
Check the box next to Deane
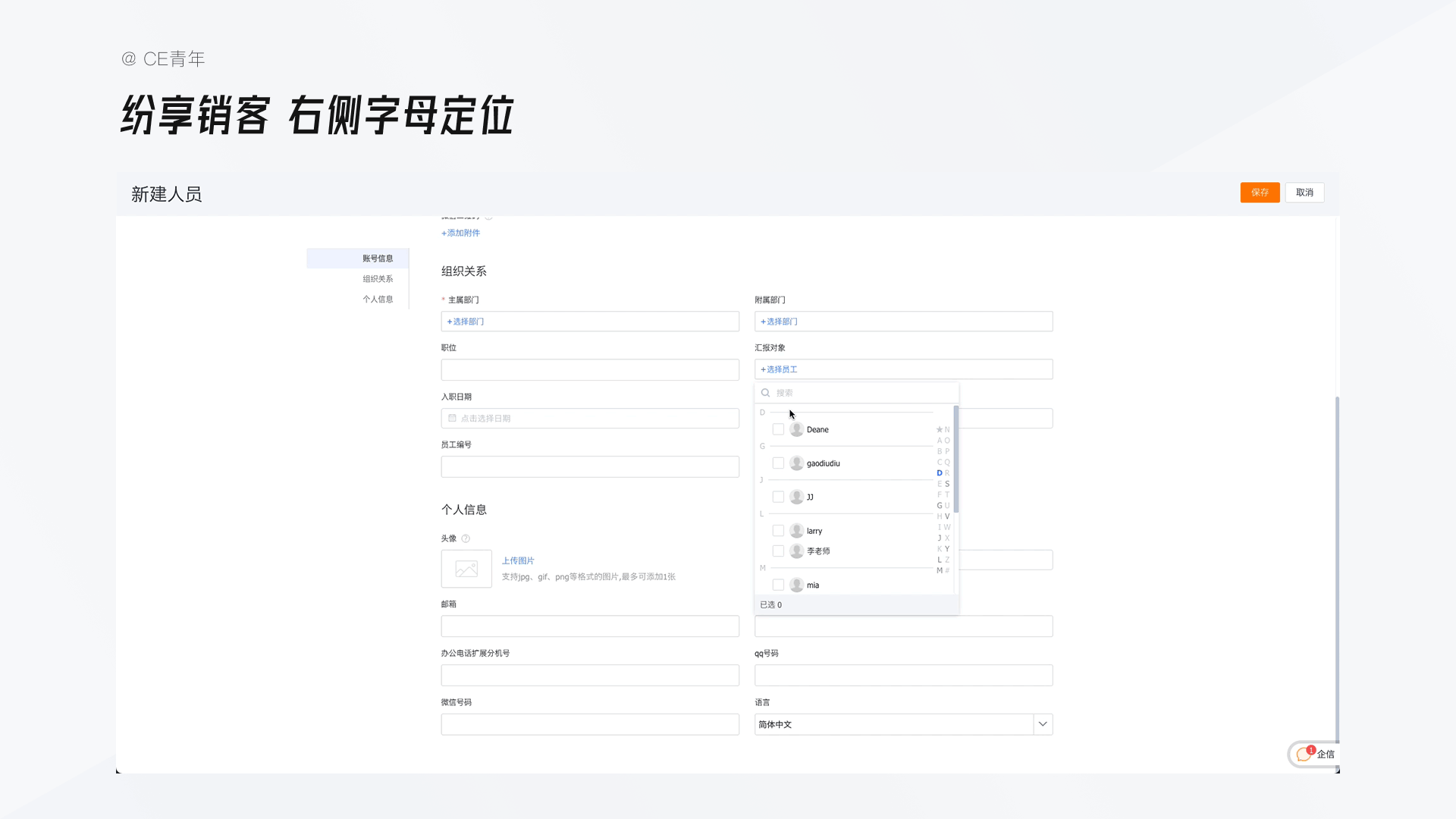pos(778,429)
